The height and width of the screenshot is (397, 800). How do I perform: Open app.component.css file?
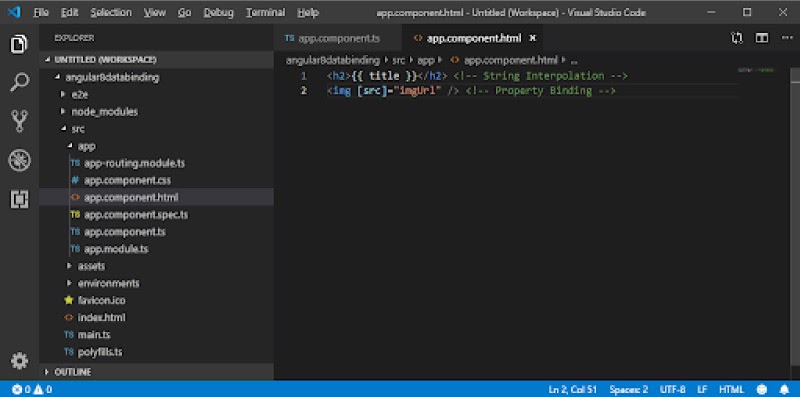[x=127, y=180]
